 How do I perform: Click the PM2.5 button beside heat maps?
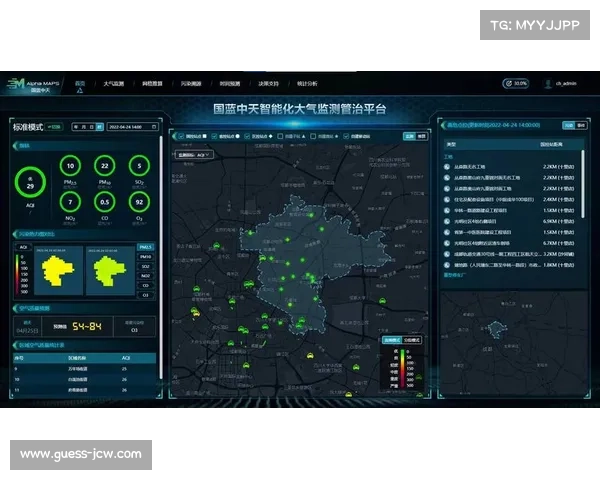point(145,247)
